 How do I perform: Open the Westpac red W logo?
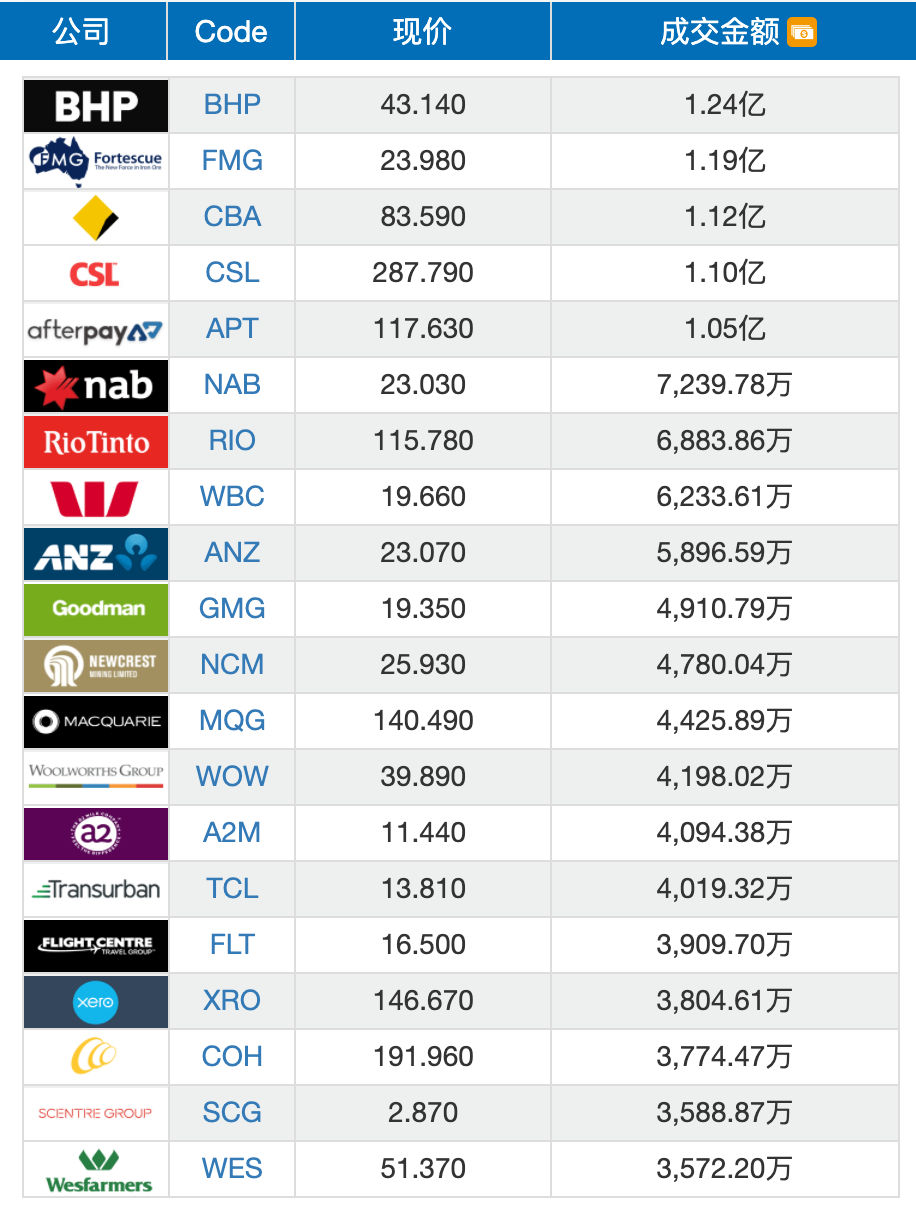96,497
